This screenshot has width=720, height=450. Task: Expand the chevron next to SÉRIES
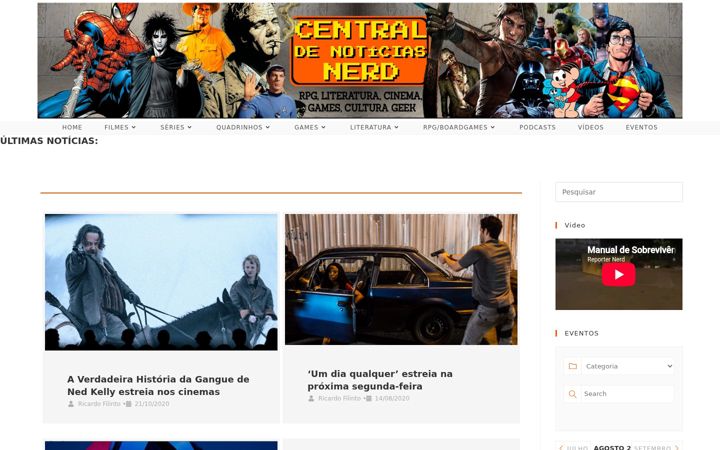tap(190, 127)
